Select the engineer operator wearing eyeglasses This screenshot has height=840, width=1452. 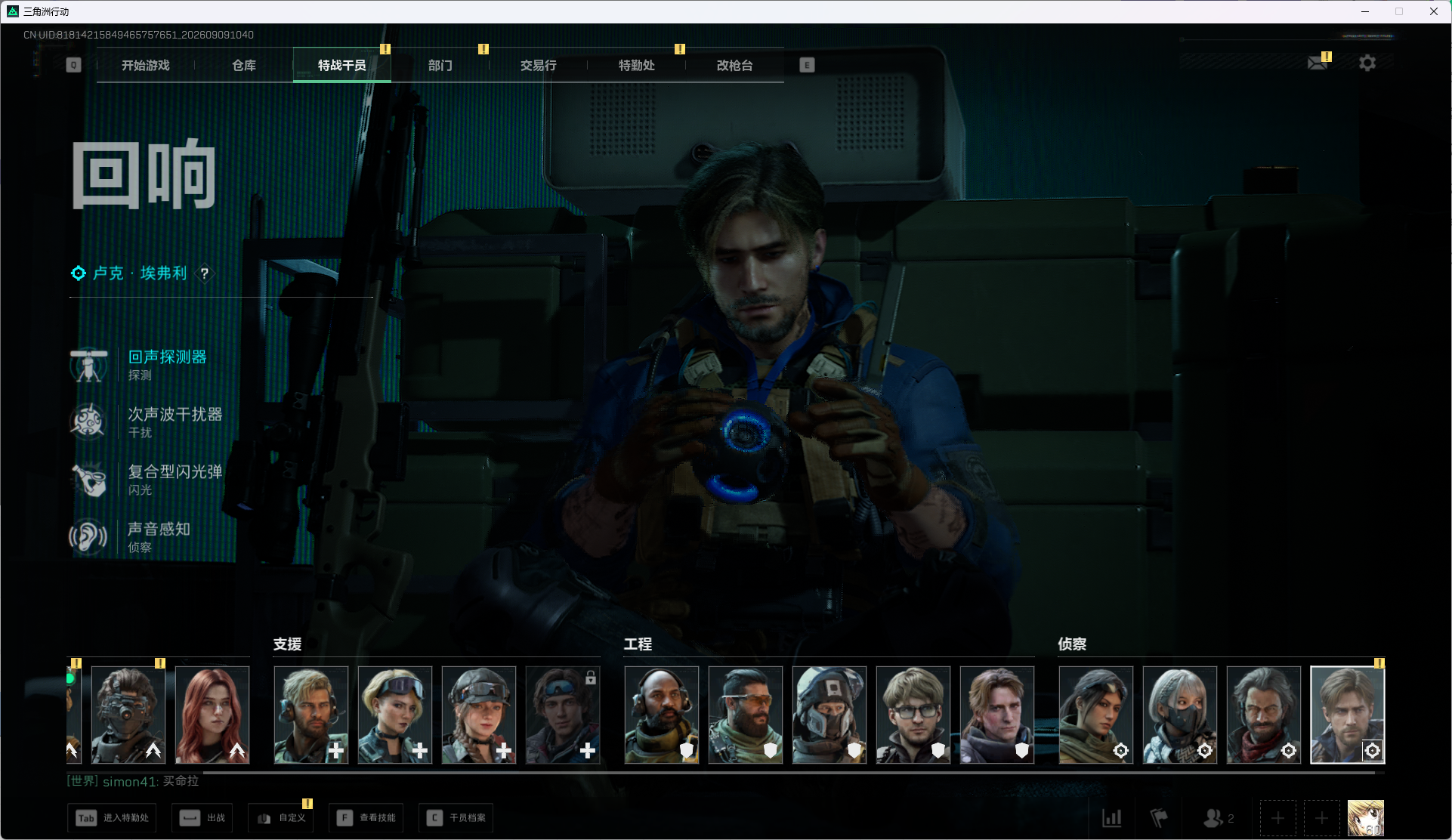tap(913, 715)
